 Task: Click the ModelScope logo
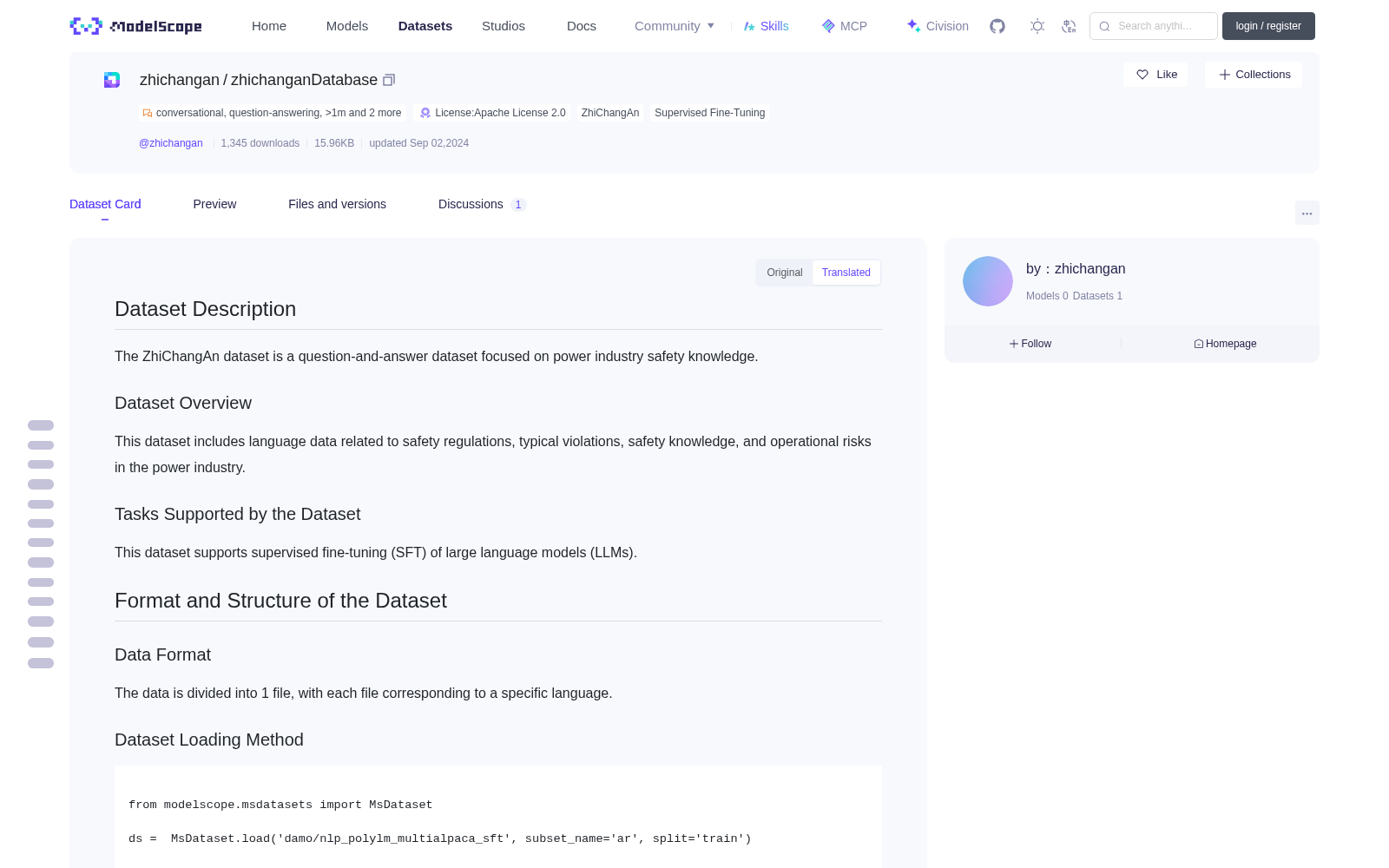click(136, 26)
